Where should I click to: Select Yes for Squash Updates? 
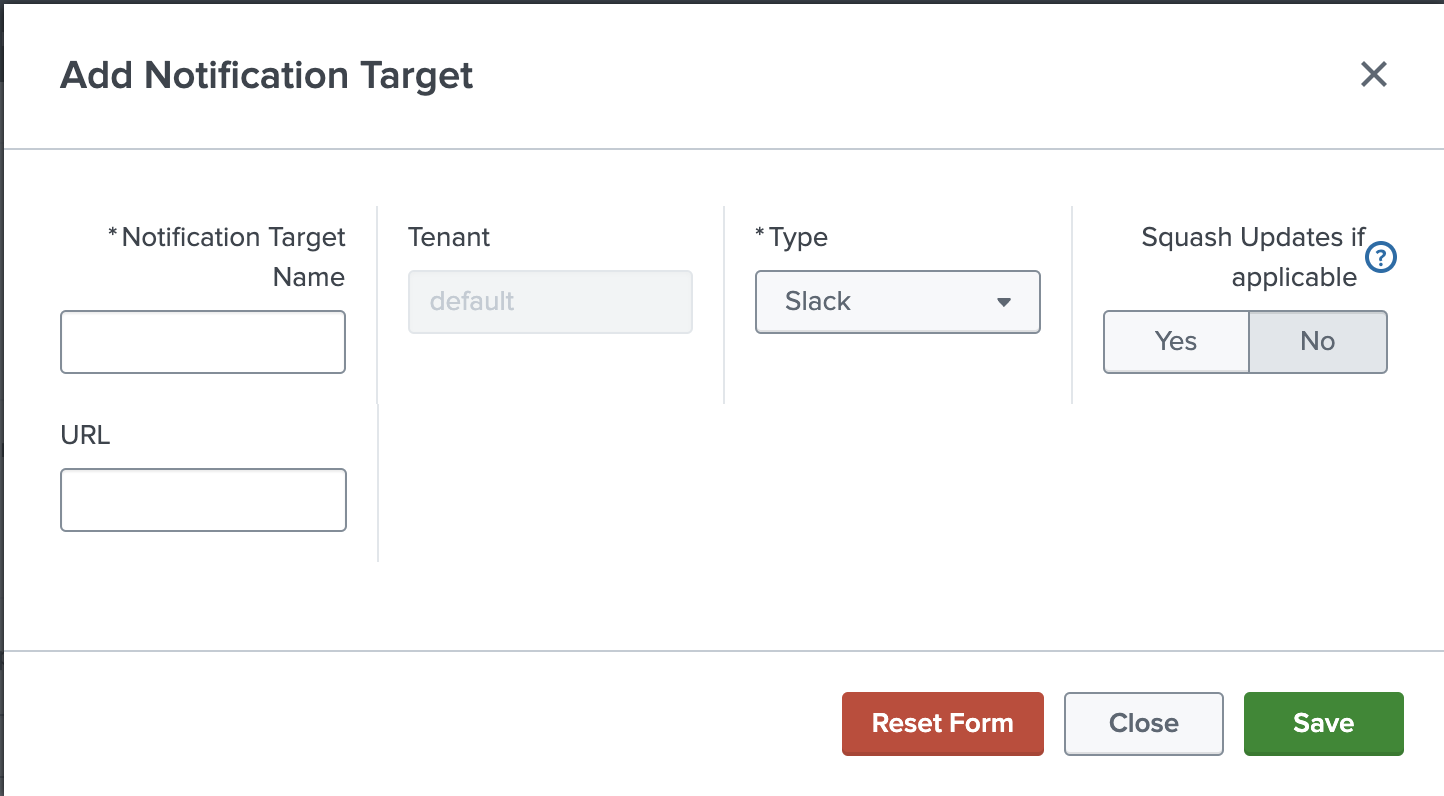[1176, 342]
